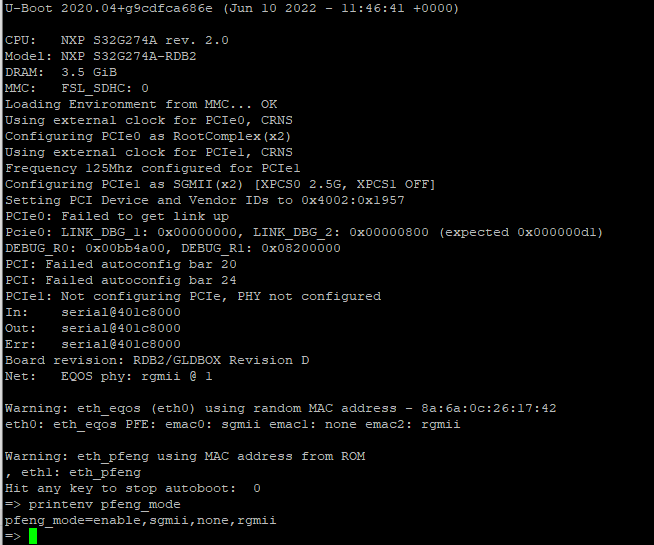654x545 pixels.
Task: Click the pfeng_mode=enable,sgmii,none,rgmii output line
Action: 140,520
